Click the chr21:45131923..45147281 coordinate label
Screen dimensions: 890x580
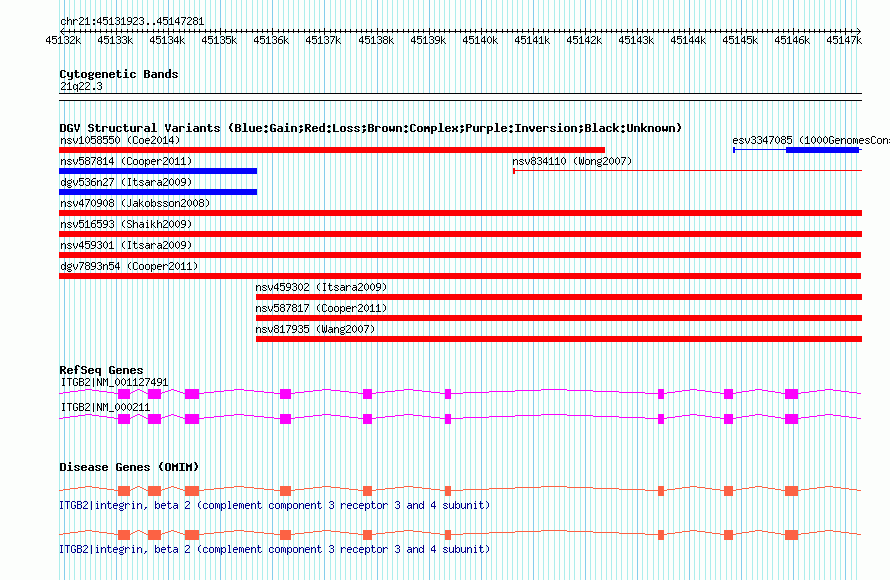coord(132,21)
